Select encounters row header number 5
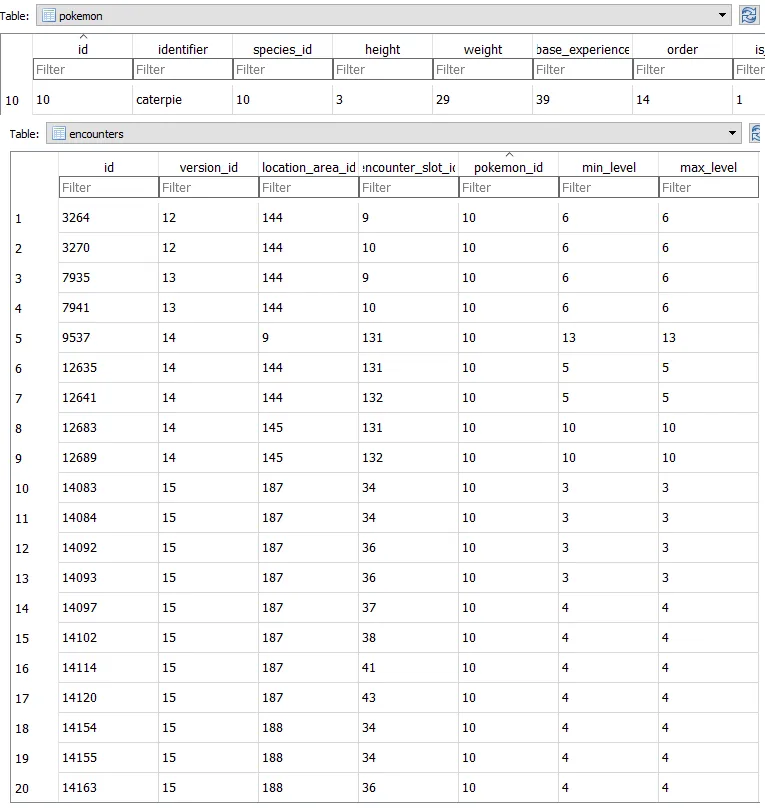This screenshot has height=811, width=765. pos(35,338)
